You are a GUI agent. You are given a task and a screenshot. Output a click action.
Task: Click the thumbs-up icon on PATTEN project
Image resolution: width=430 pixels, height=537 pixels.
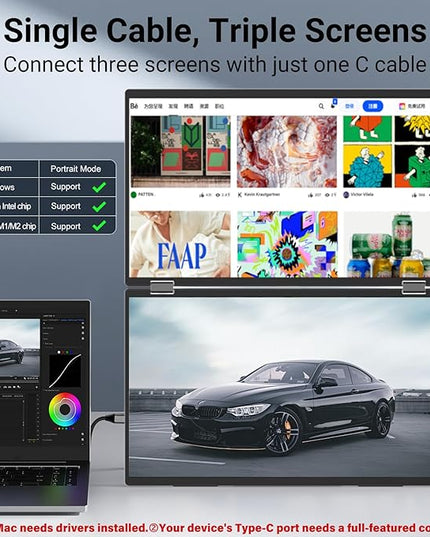pos(201,195)
